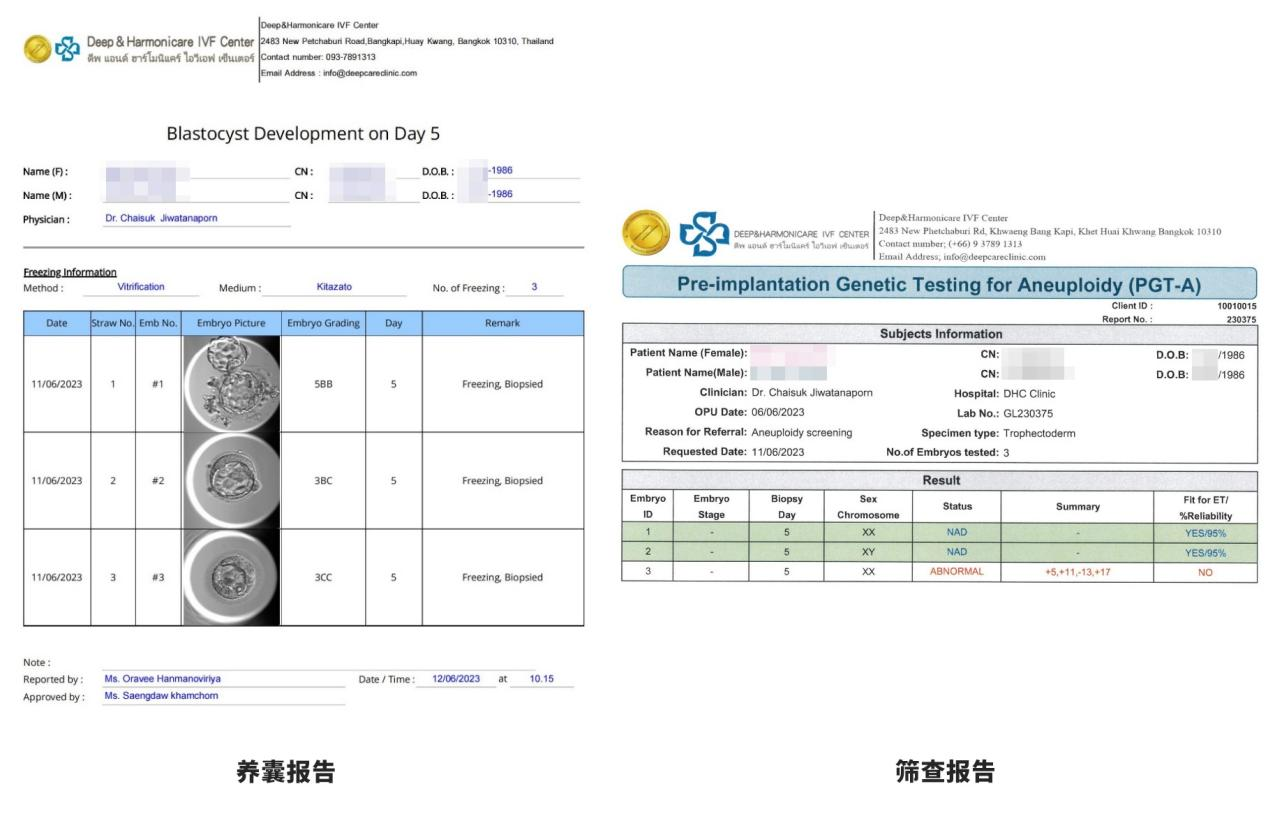The width and height of the screenshot is (1268, 821).
Task: Click the 筛查报告 caption
Action: (945, 772)
